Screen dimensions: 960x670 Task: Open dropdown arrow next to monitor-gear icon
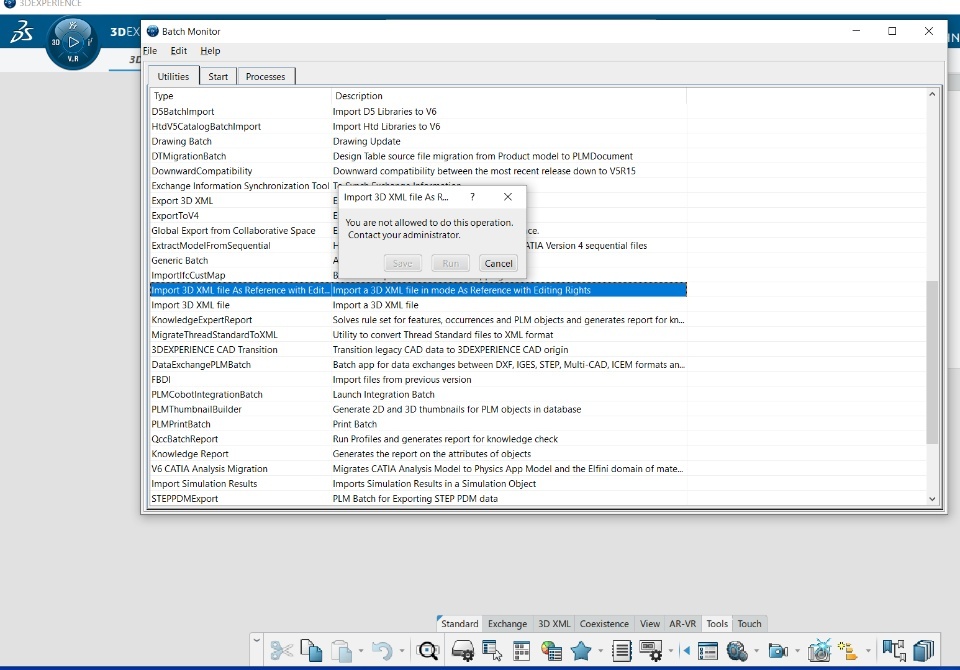tap(670, 650)
